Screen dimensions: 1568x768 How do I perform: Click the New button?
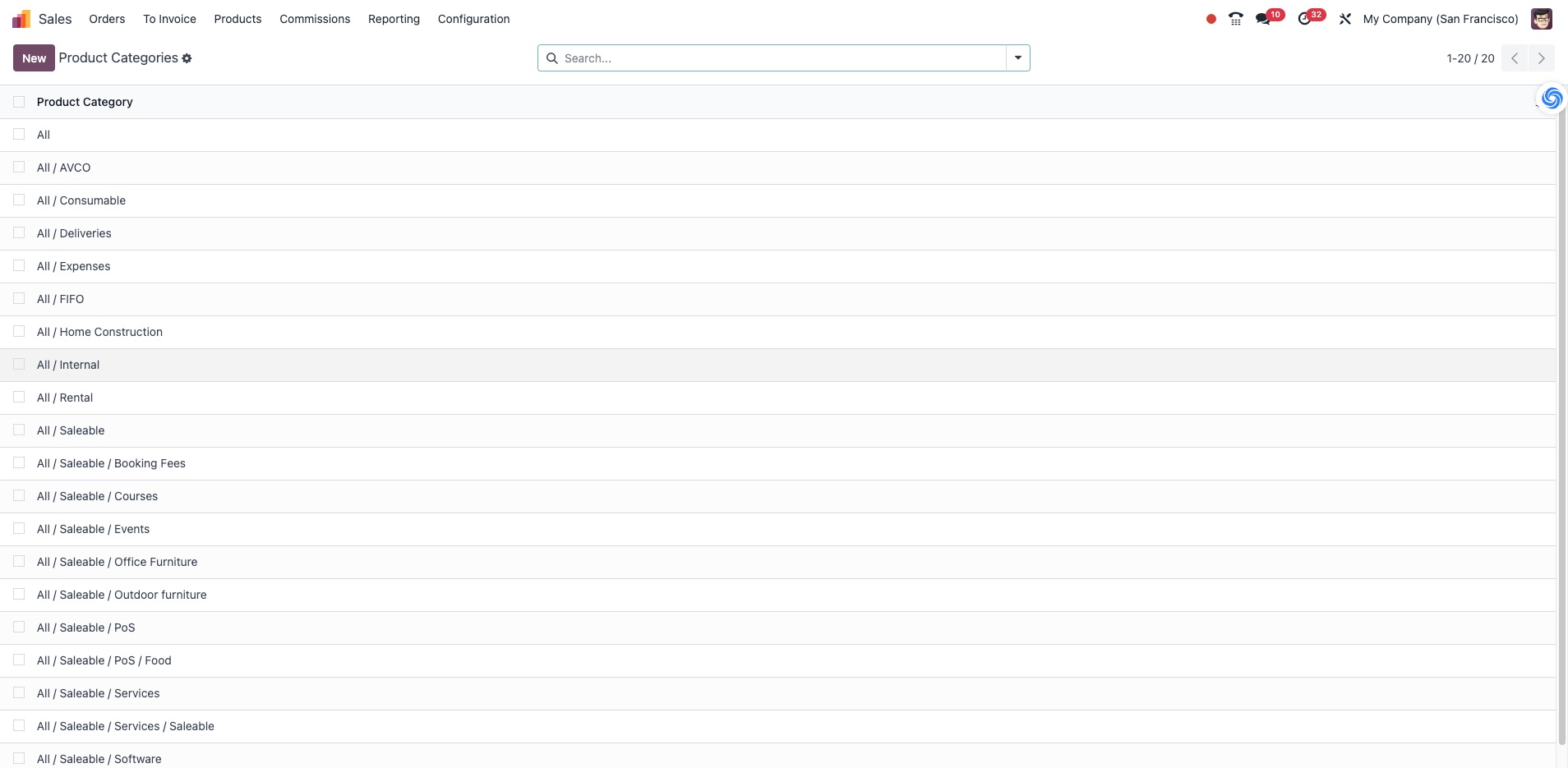tap(34, 58)
